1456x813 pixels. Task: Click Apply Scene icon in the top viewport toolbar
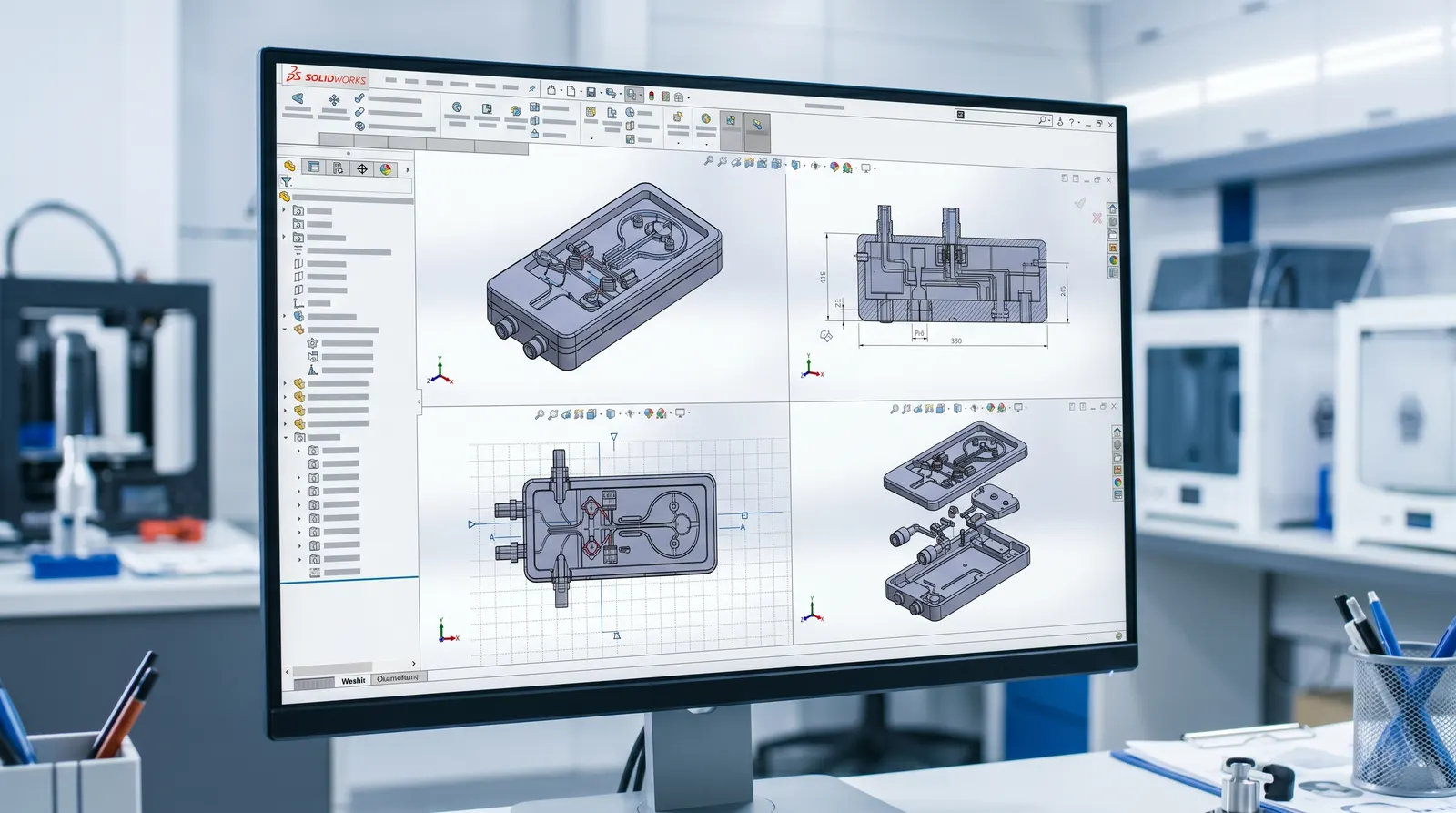(x=847, y=168)
